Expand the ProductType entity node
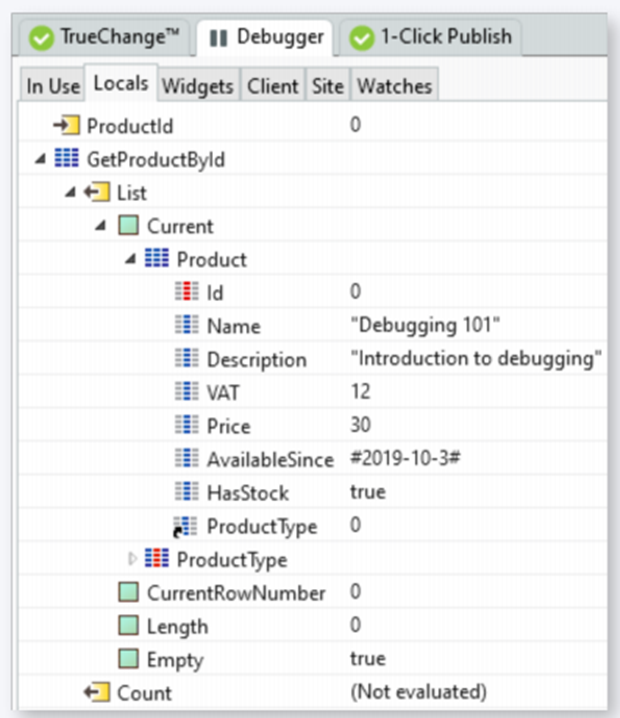 132,559
